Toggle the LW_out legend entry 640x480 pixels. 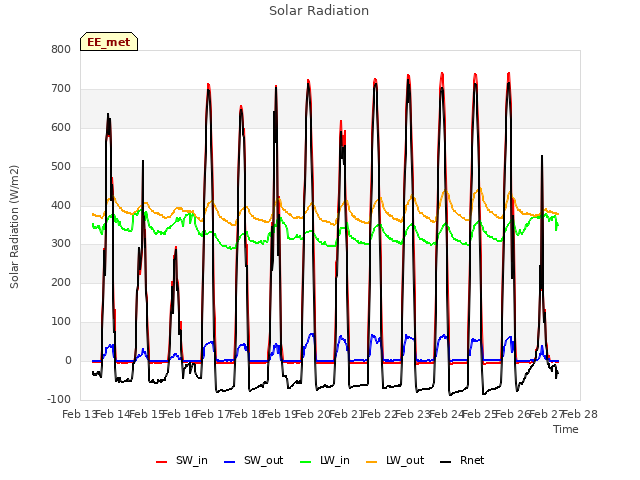395,461
